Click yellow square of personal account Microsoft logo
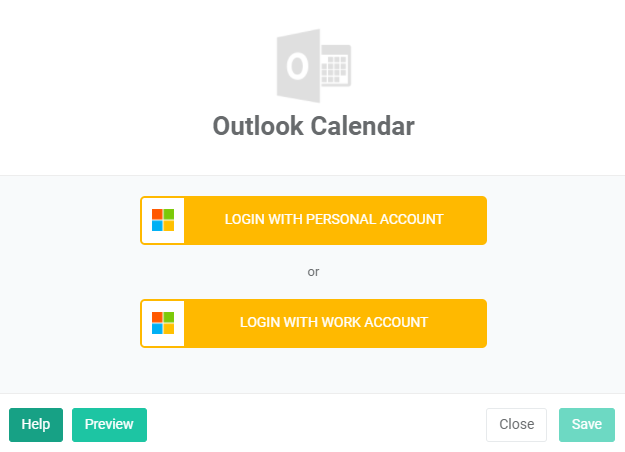 [x=169, y=226]
